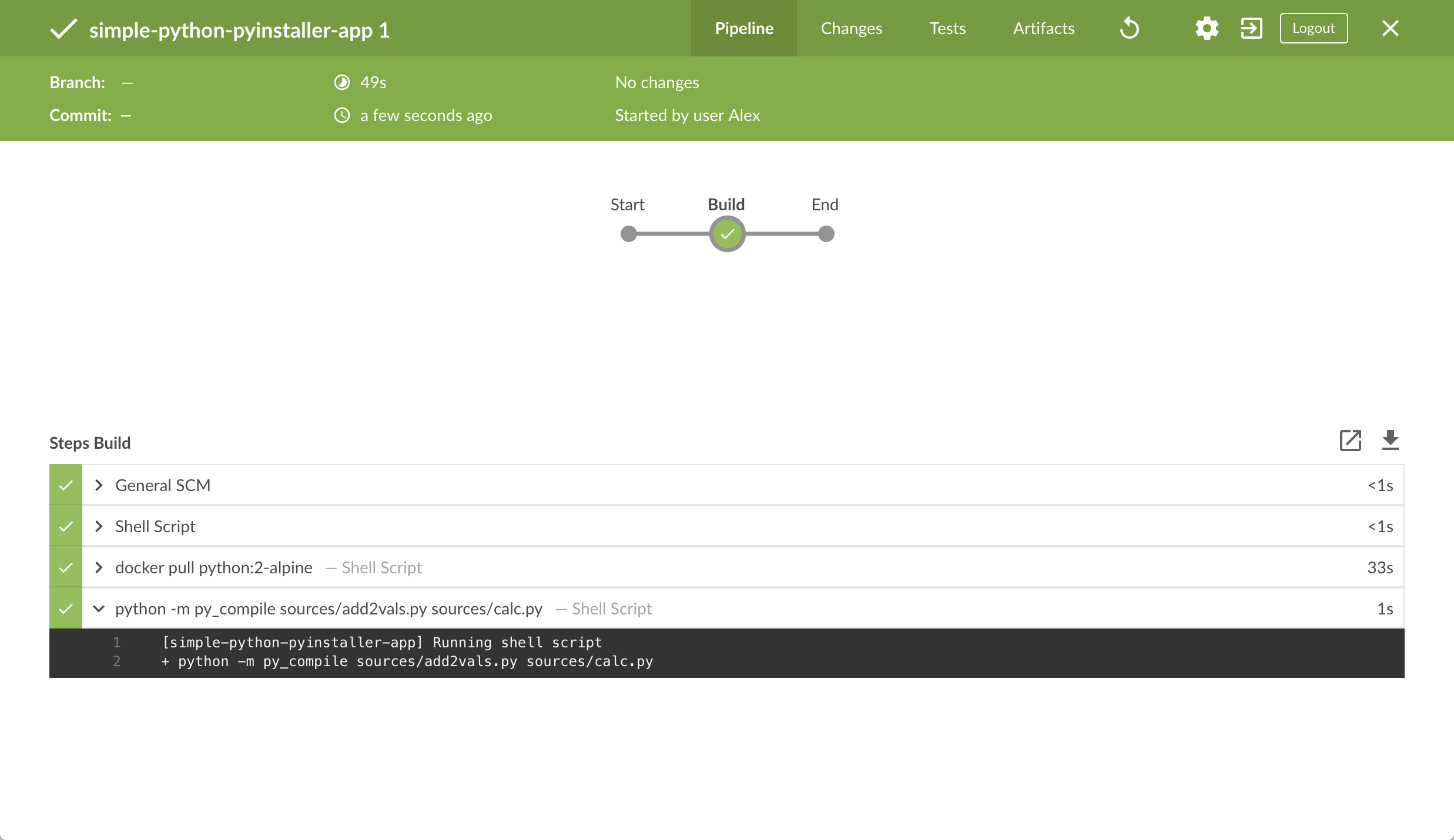Open complete log in new window
The height and width of the screenshot is (840, 1454).
click(1350, 441)
